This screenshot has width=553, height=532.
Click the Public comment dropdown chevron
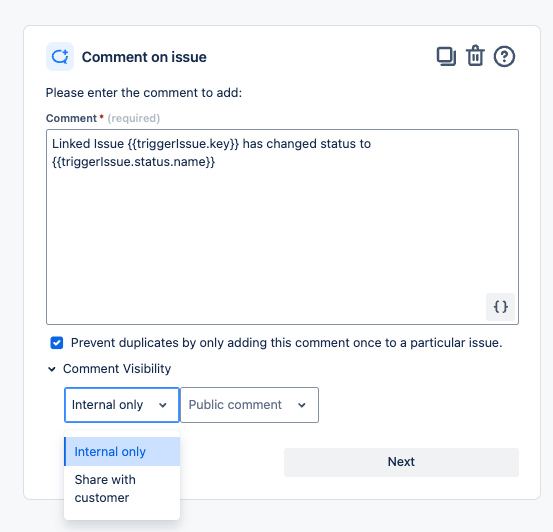(302, 405)
